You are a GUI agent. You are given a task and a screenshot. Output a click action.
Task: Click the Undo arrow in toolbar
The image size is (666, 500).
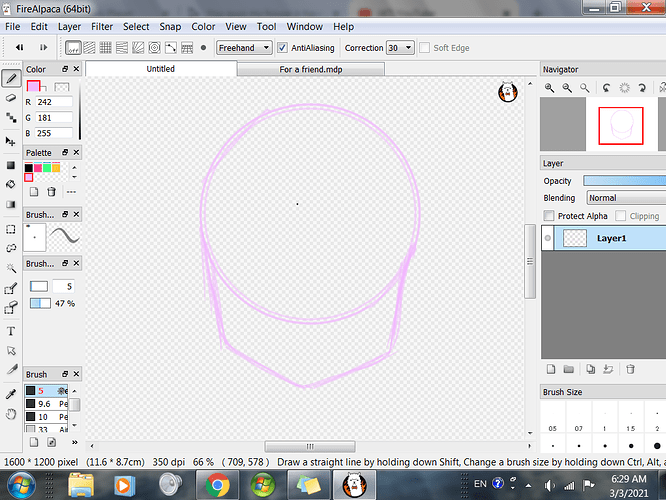(x=20, y=48)
